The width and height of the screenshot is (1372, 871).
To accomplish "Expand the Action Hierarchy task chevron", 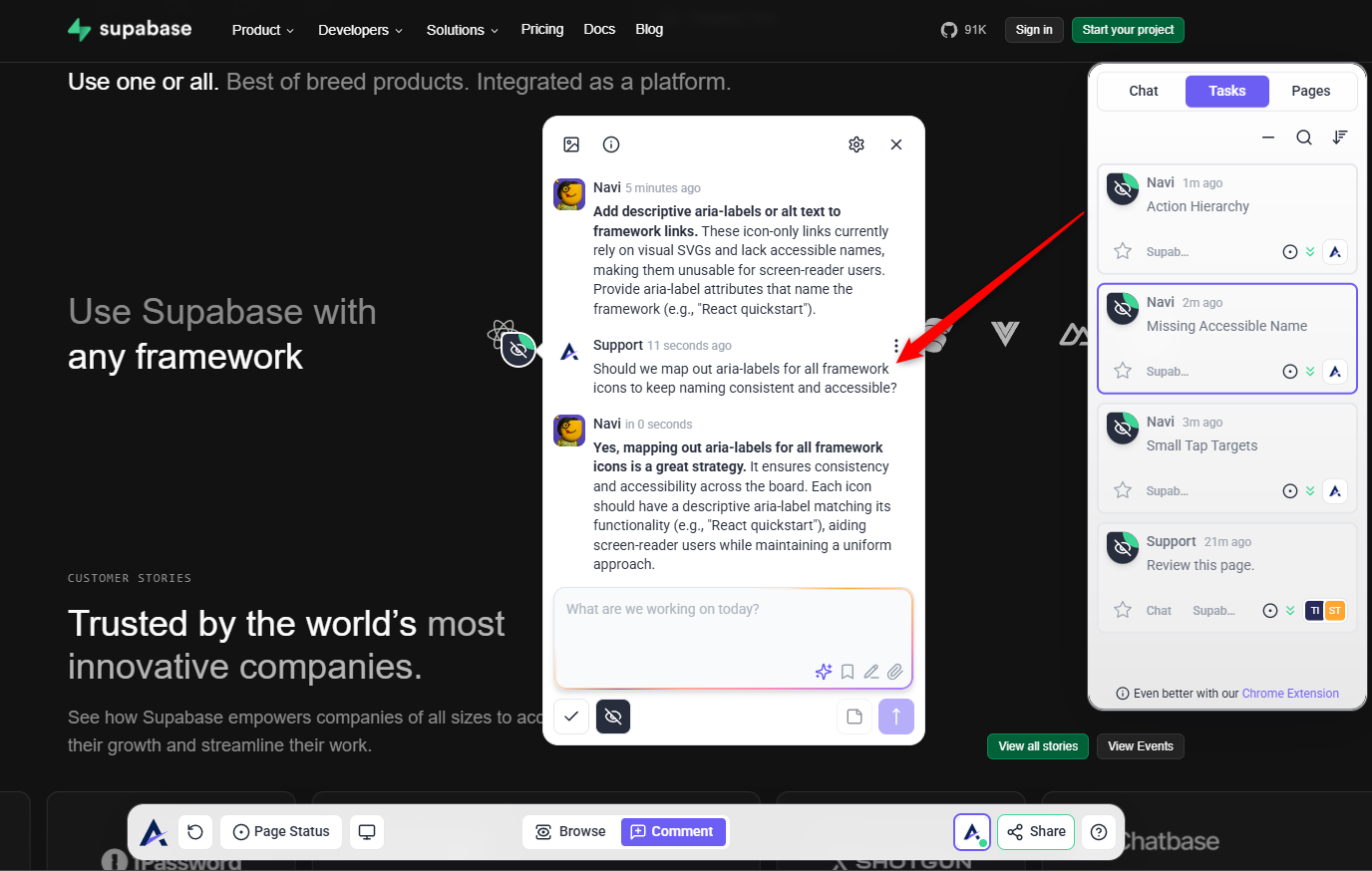I will (x=1310, y=252).
